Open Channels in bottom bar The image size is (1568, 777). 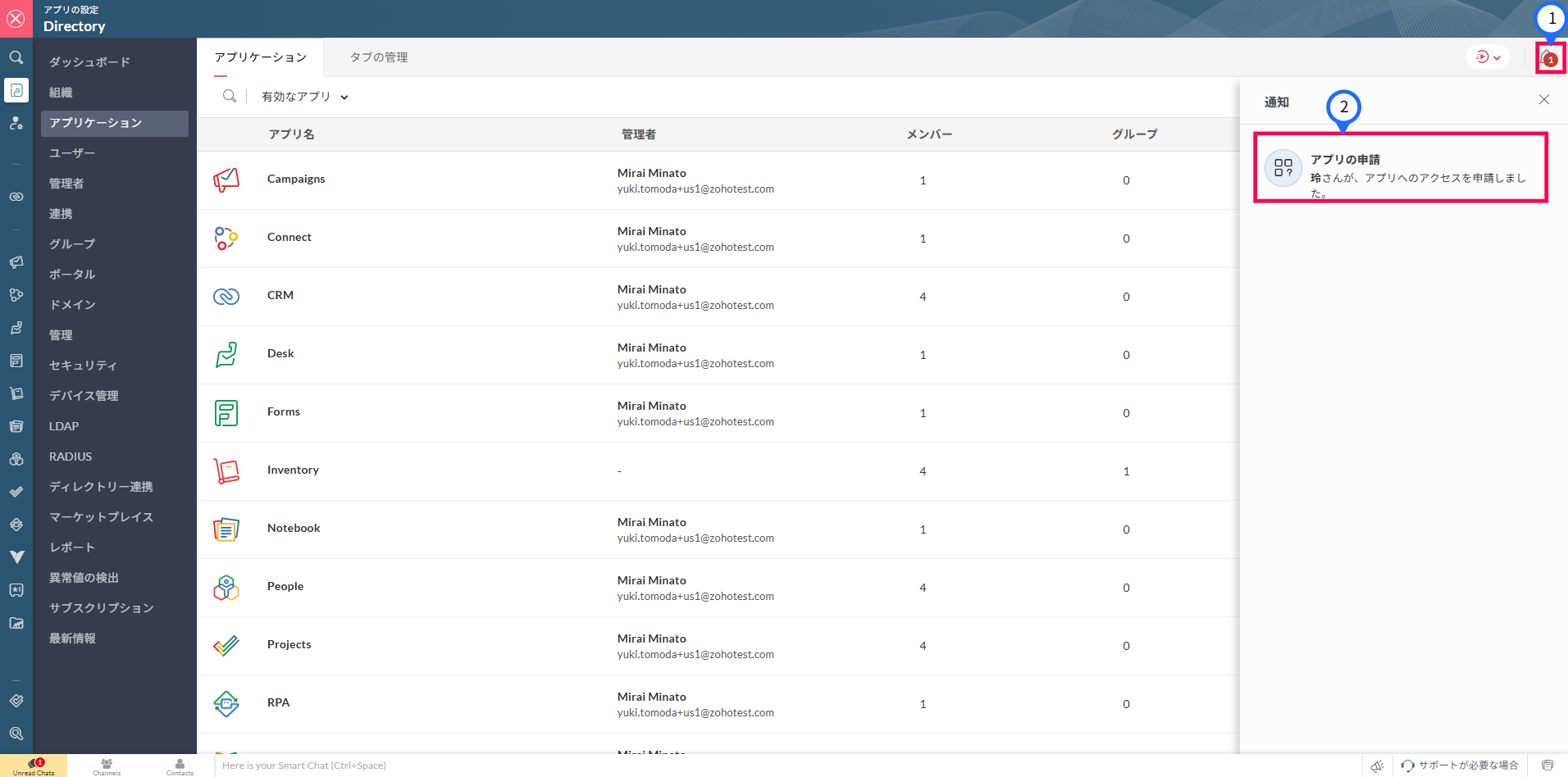[x=107, y=766]
